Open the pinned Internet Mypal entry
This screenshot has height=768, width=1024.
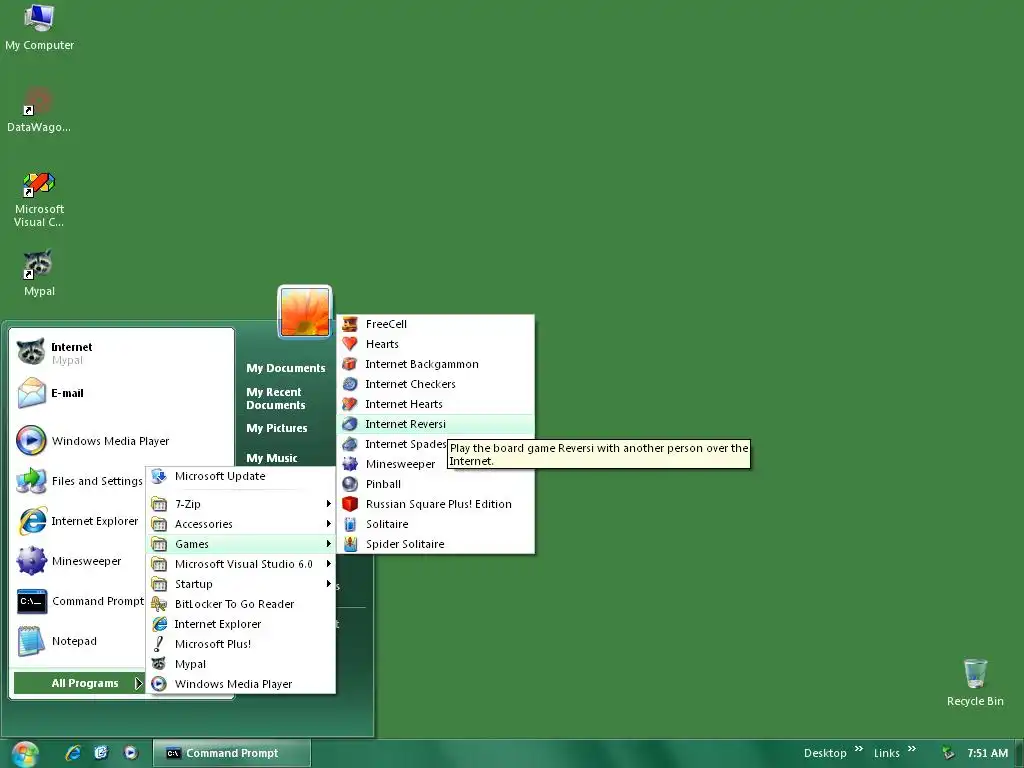(122, 353)
